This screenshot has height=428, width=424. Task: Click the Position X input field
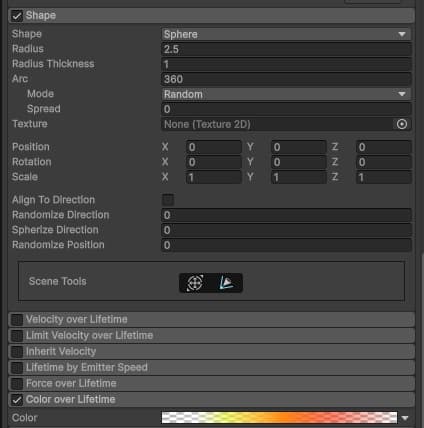coord(214,147)
